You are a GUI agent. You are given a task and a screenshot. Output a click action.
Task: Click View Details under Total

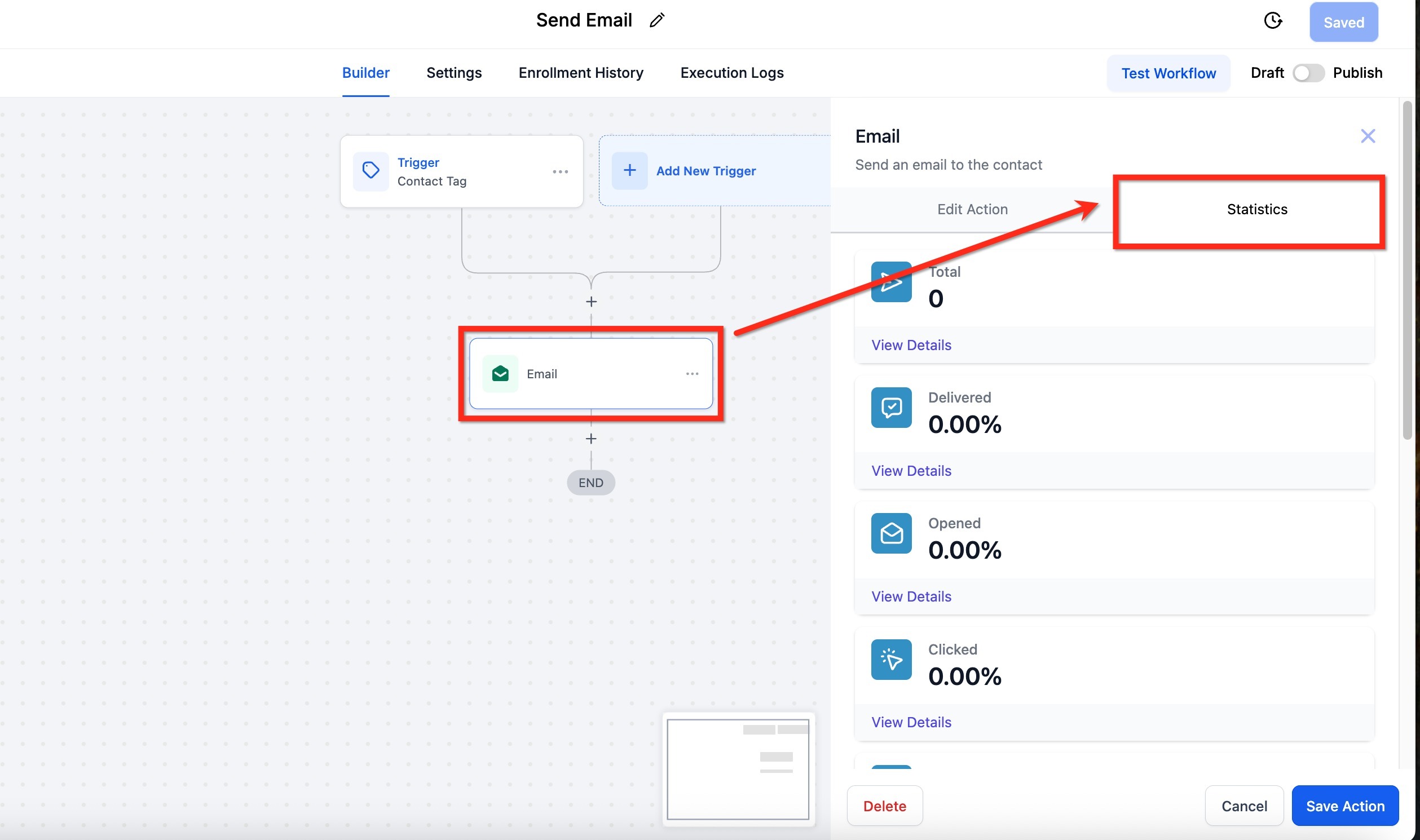coord(910,345)
